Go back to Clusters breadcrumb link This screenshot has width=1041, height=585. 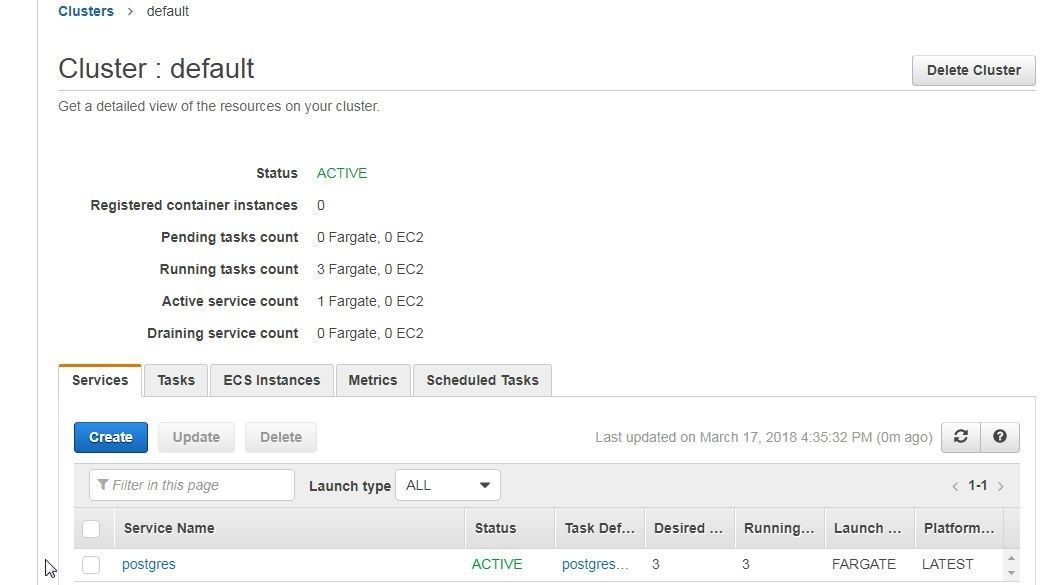[86, 11]
